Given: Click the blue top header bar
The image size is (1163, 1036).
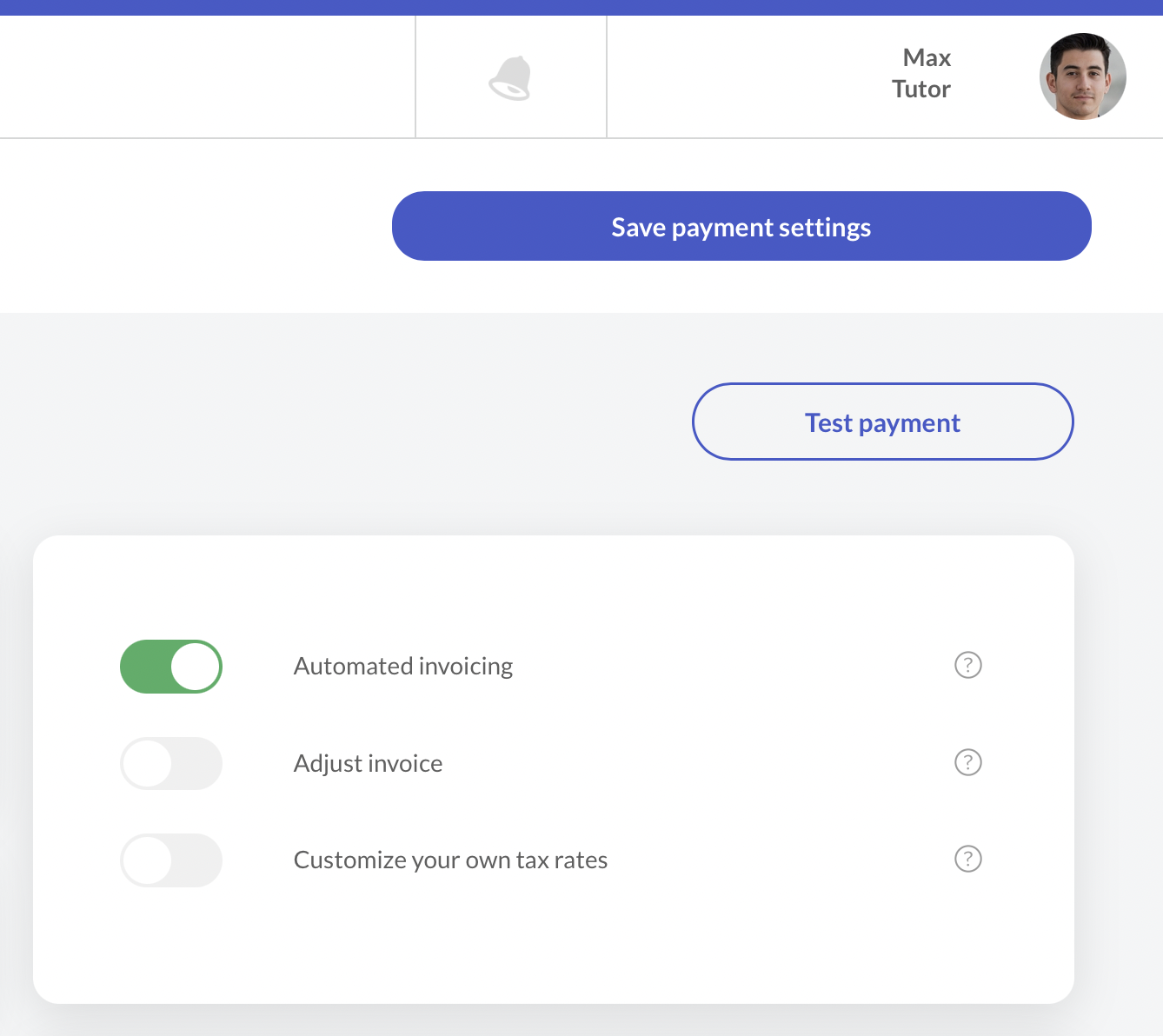Looking at the screenshot, I should tap(581, 7).
